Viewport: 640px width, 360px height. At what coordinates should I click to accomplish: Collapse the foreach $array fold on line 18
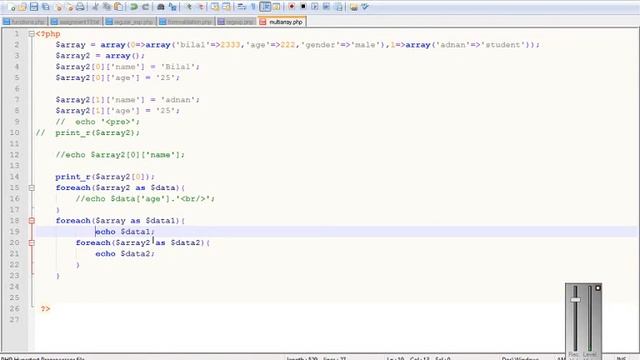point(31,221)
